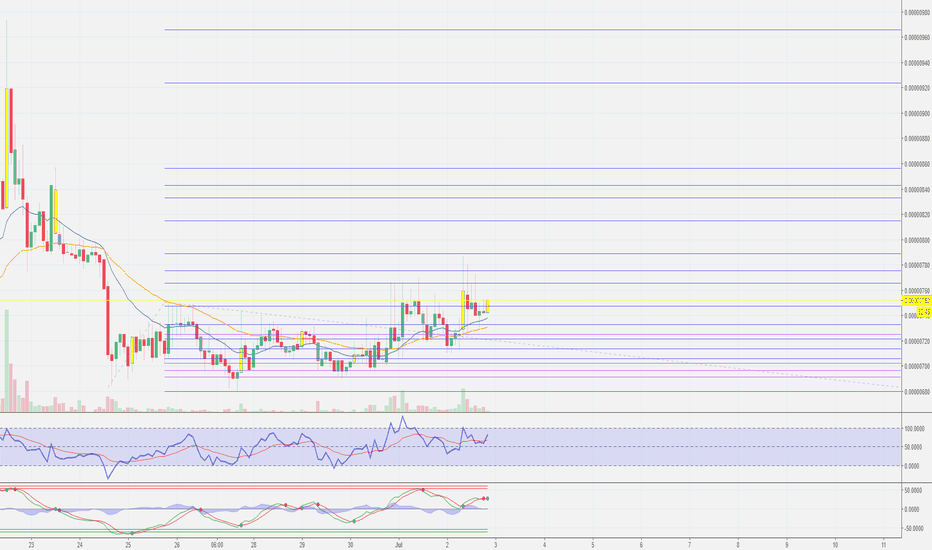Viewport: 932px width, 550px height.
Task: Click the 9 date label on time axis
Action: [x=787, y=544]
